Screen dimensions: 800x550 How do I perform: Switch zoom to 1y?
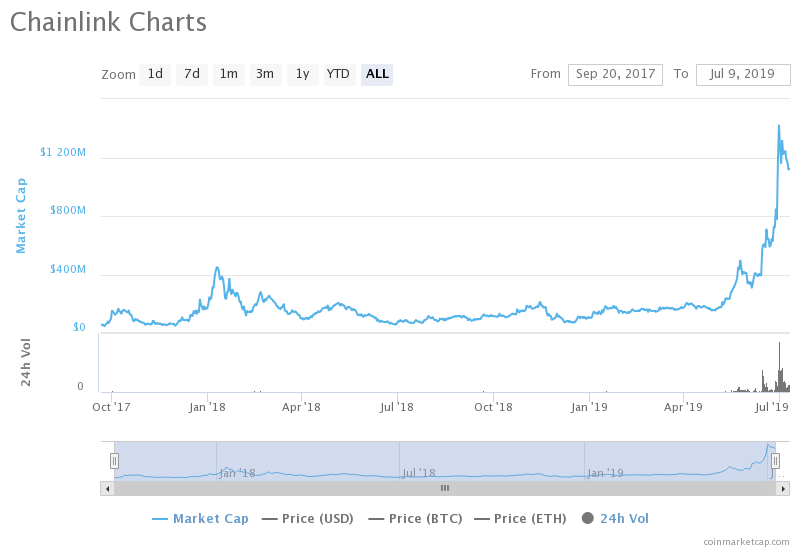click(303, 74)
